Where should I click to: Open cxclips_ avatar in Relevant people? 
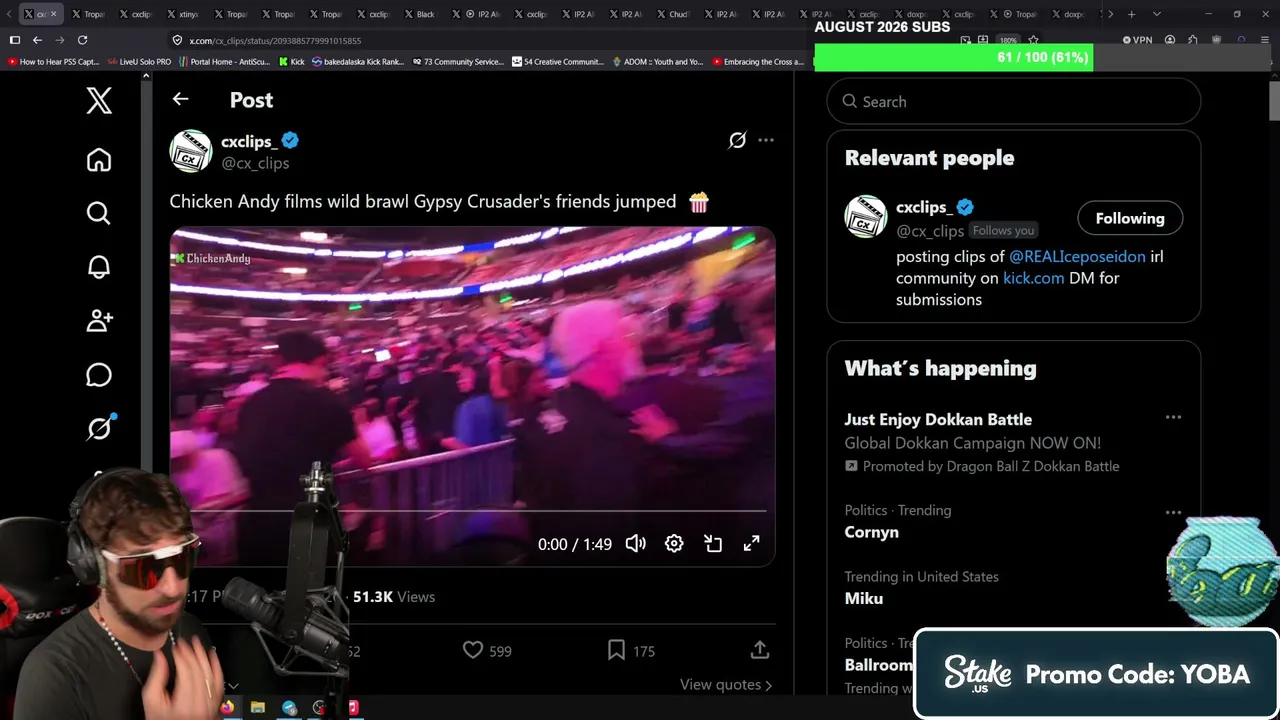[865, 217]
